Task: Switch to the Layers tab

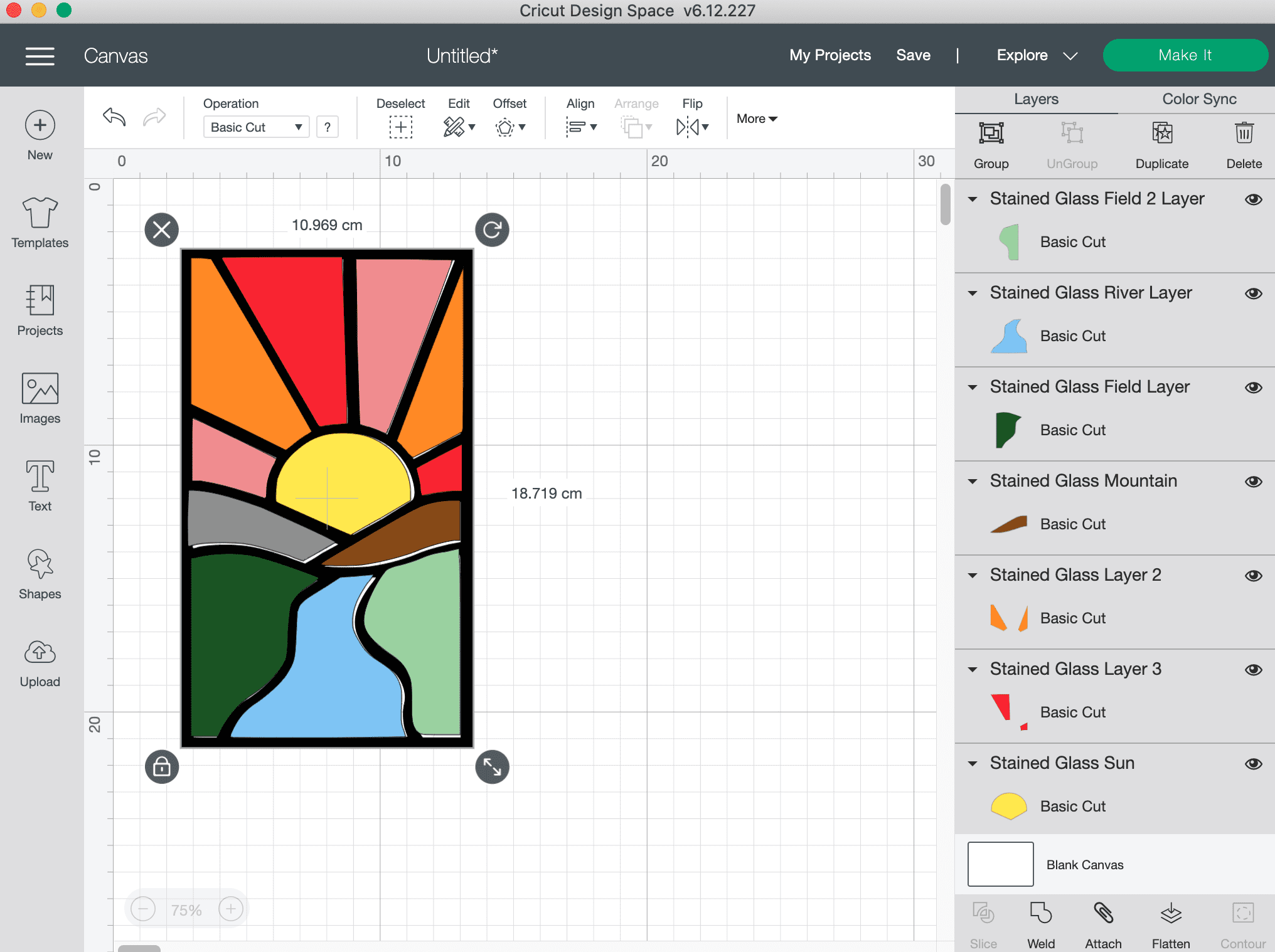Action: point(1036,99)
